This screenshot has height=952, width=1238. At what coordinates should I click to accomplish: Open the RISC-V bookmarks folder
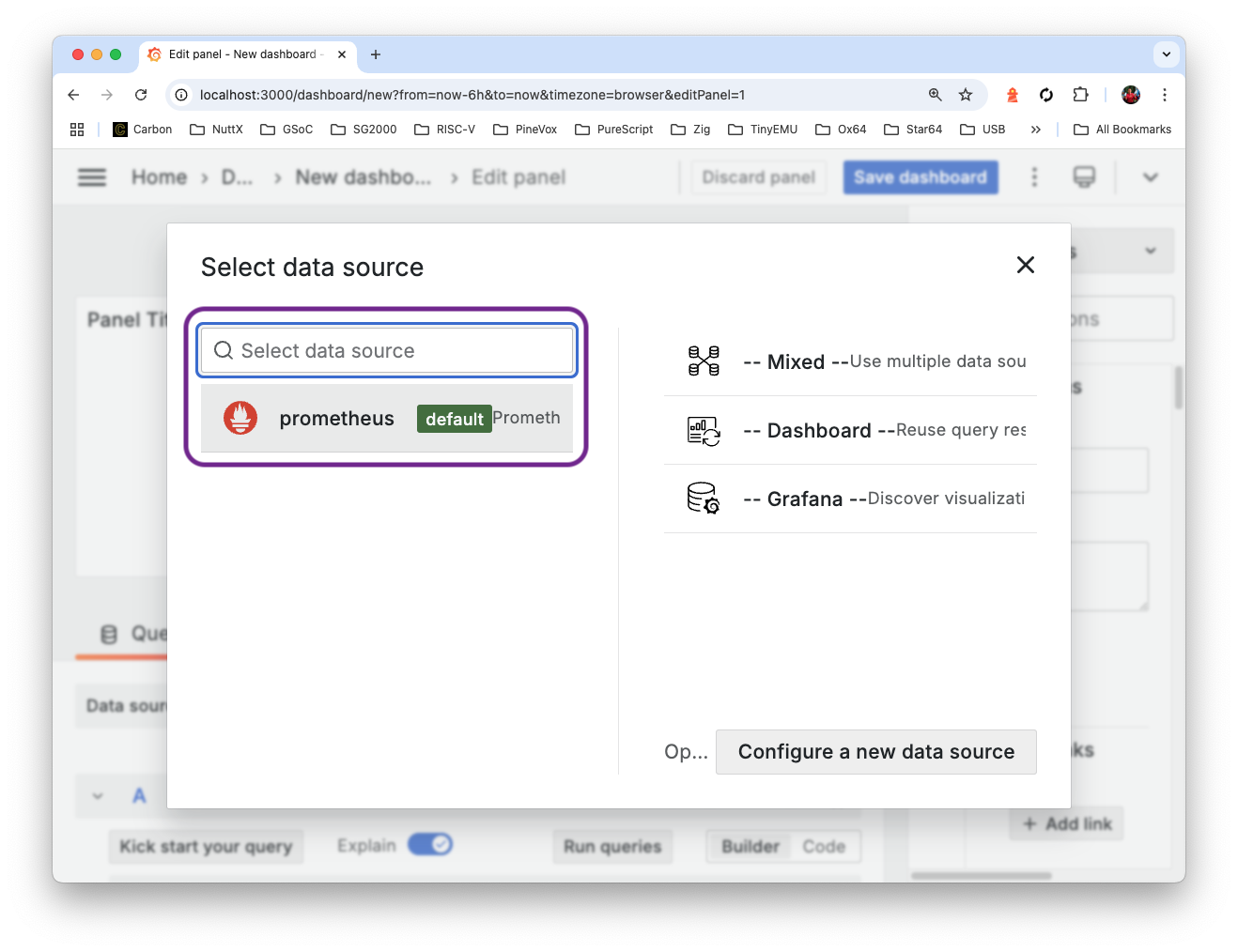445,130
